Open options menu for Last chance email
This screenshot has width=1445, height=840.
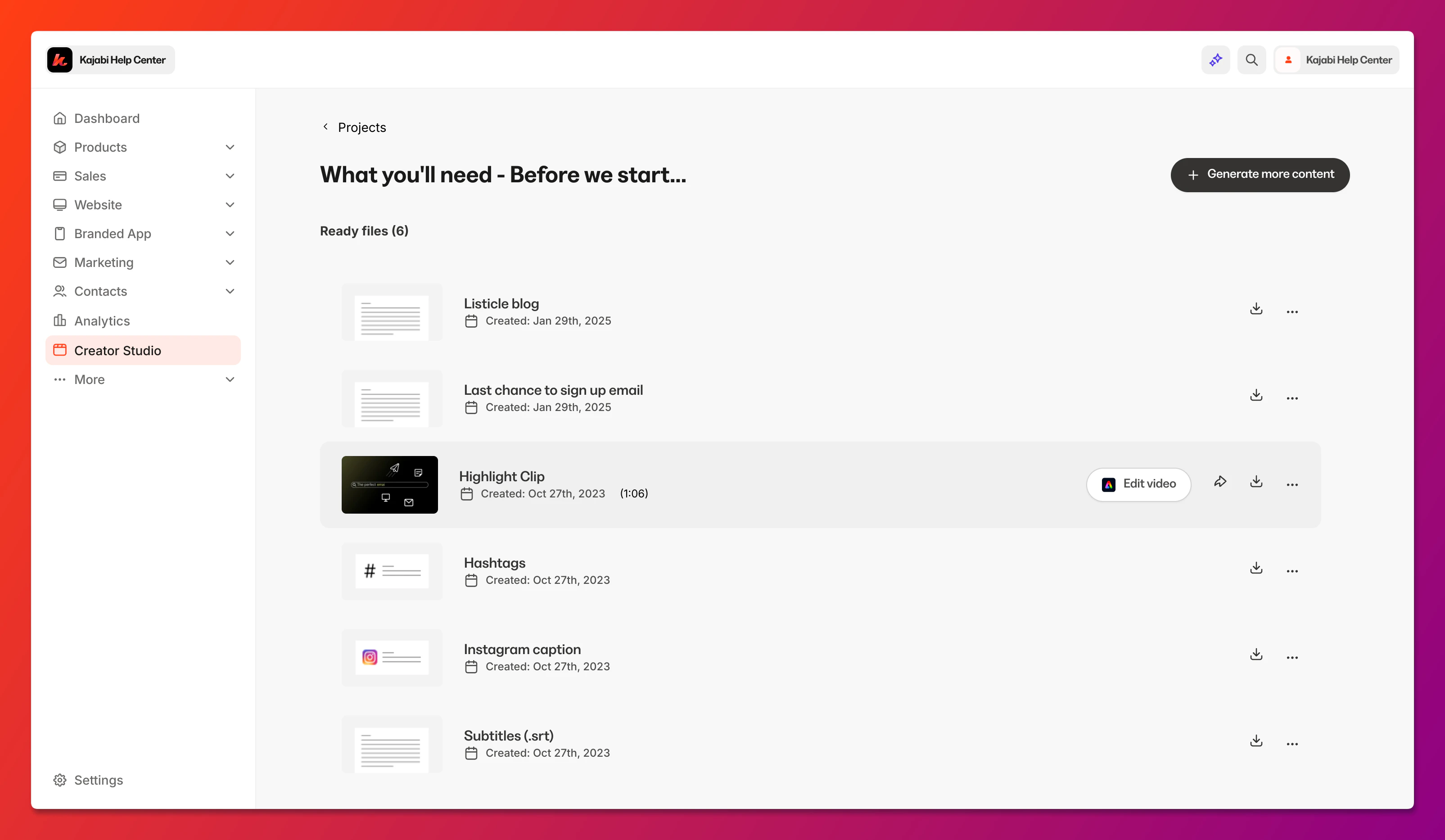tap(1292, 398)
